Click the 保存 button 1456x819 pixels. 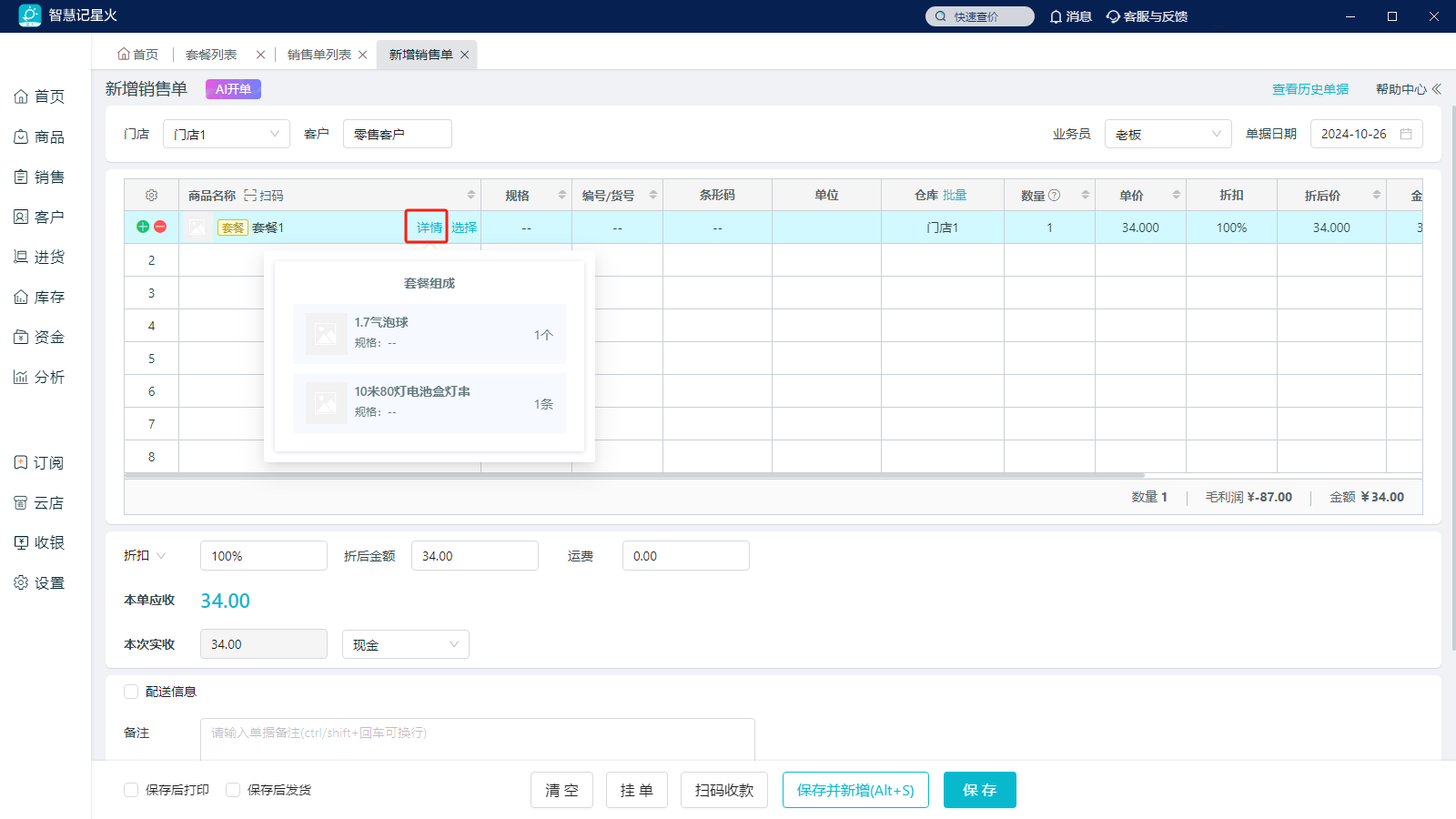coord(980,790)
